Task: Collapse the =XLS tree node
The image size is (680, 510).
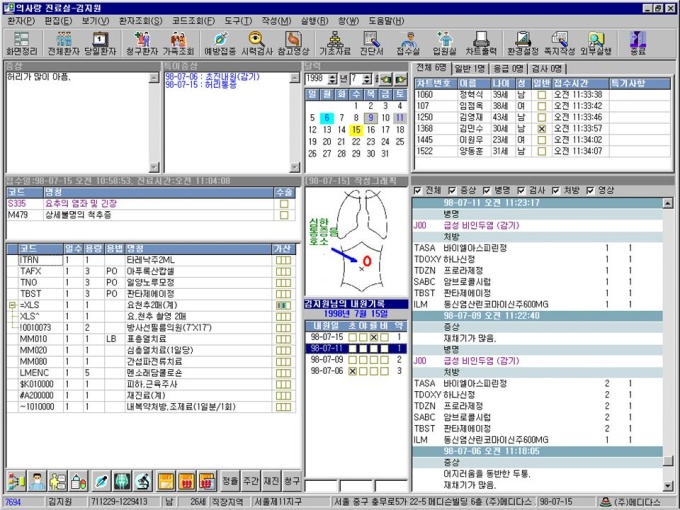Action: click(12, 304)
